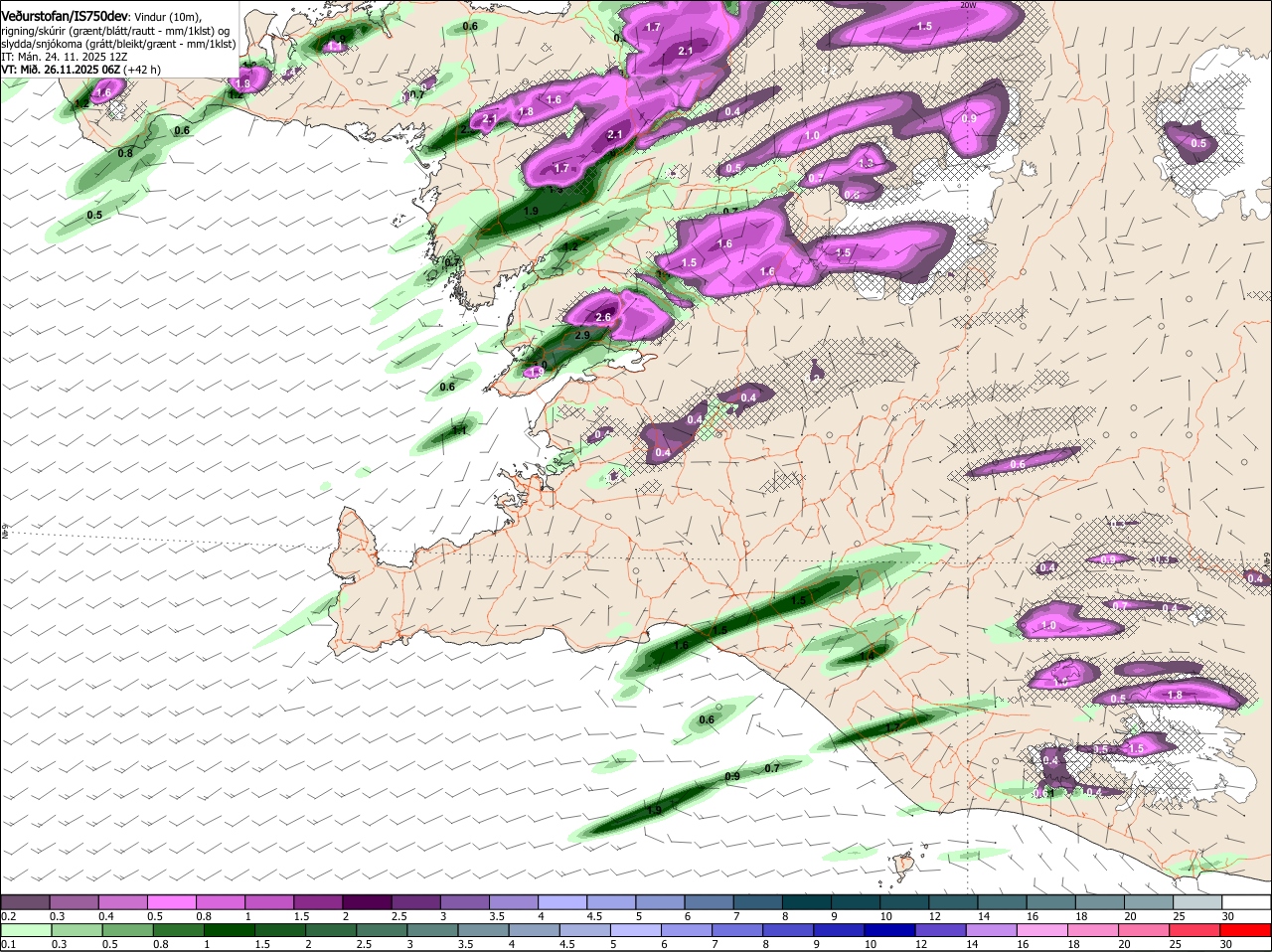
Task: Click the '2.9' rainfall value on map
Action: pos(582,335)
